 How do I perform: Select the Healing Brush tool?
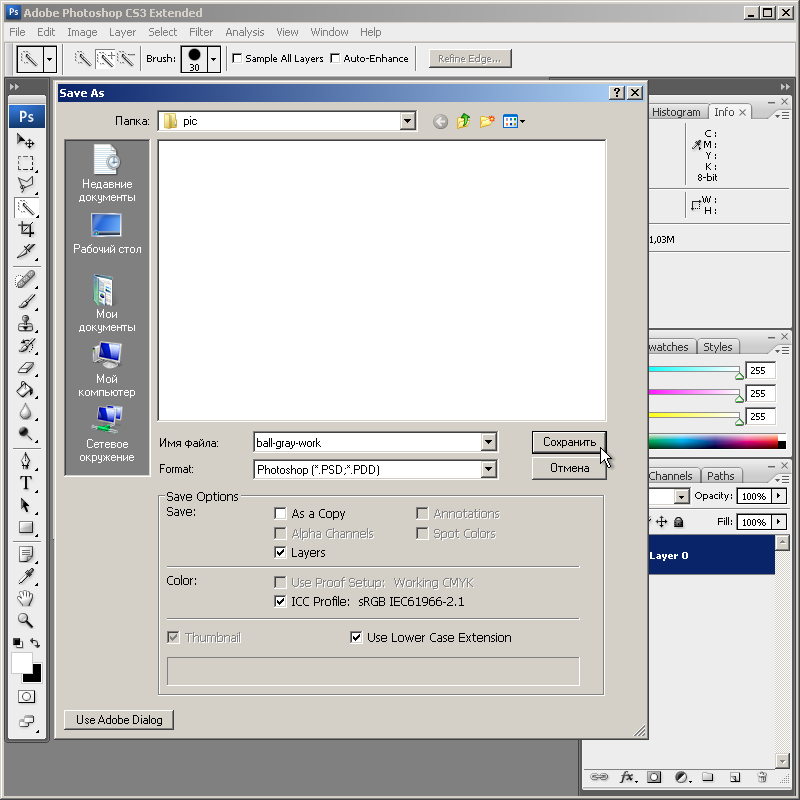pyautogui.click(x=26, y=280)
